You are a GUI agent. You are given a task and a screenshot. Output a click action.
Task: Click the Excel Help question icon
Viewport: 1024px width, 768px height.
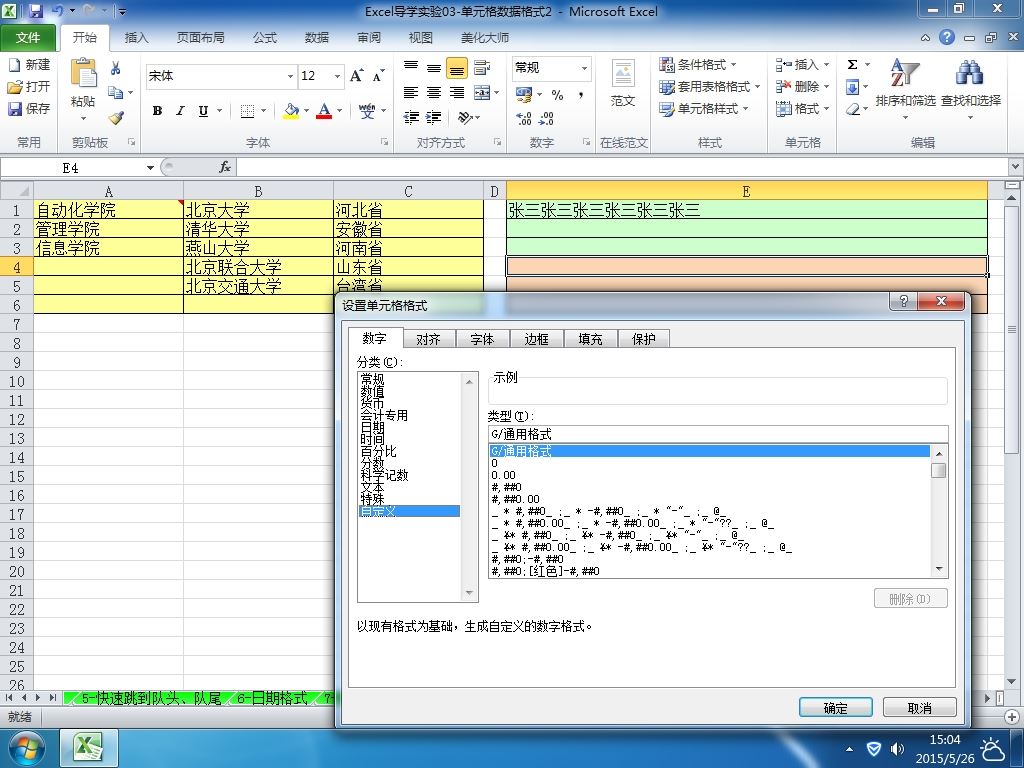click(946, 37)
